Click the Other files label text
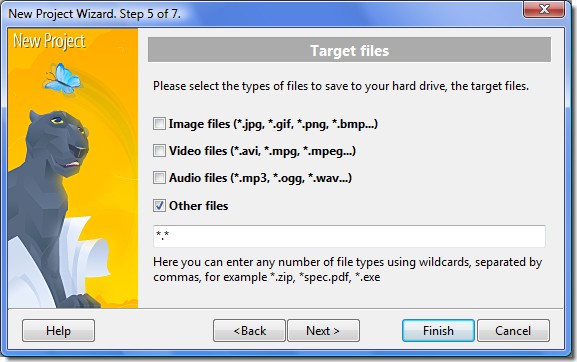This screenshot has width=577, height=362. point(198,206)
